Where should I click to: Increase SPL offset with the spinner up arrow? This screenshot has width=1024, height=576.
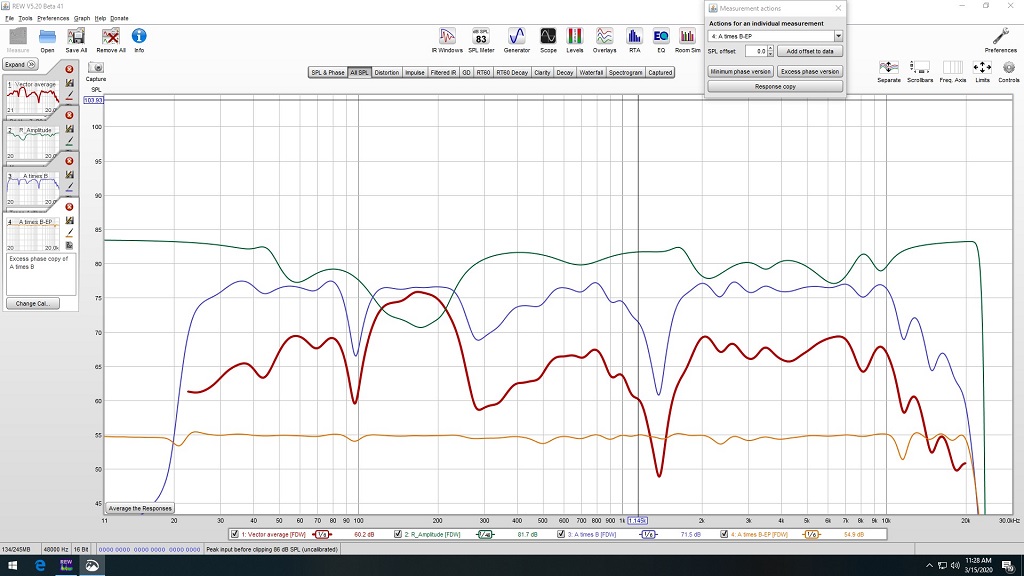pyautogui.click(x=771, y=48)
